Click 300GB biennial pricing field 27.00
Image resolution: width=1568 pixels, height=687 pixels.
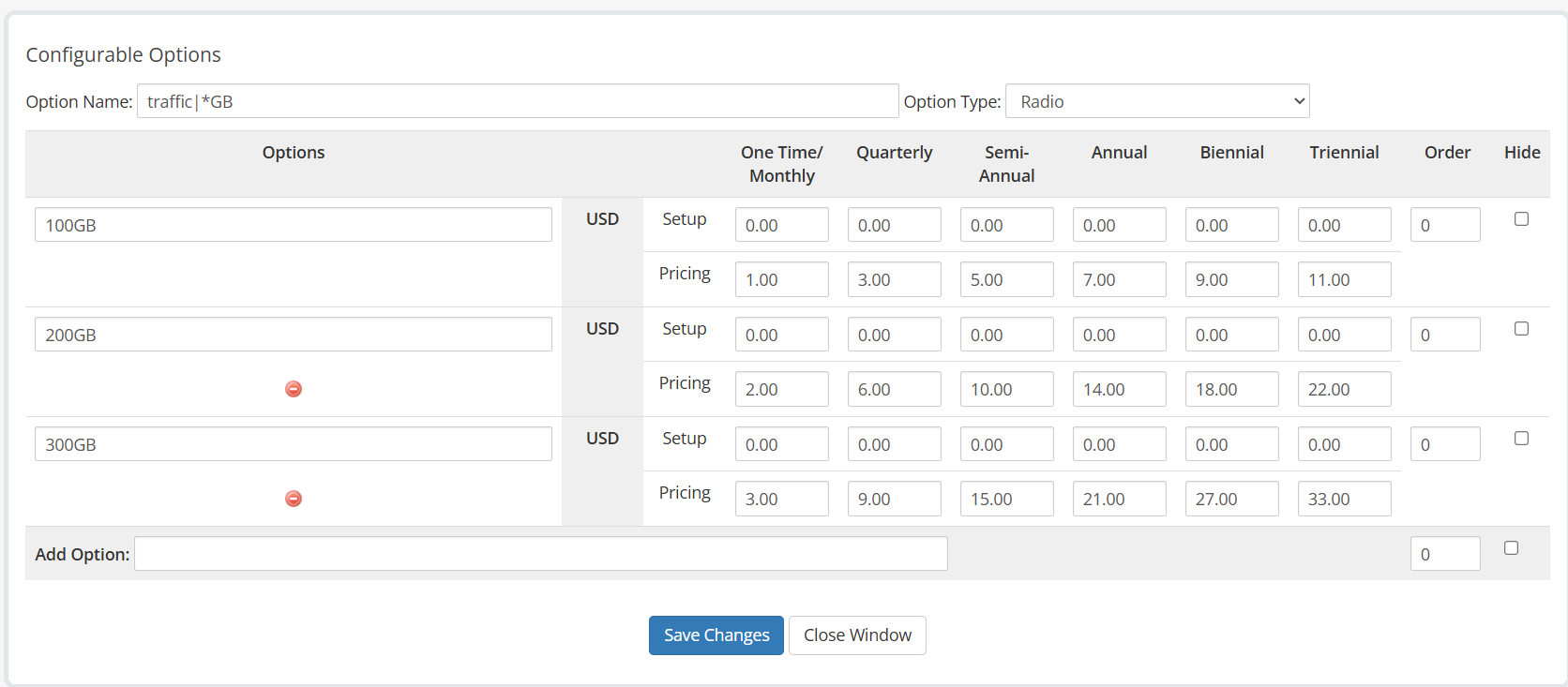tap(1231, 499)
